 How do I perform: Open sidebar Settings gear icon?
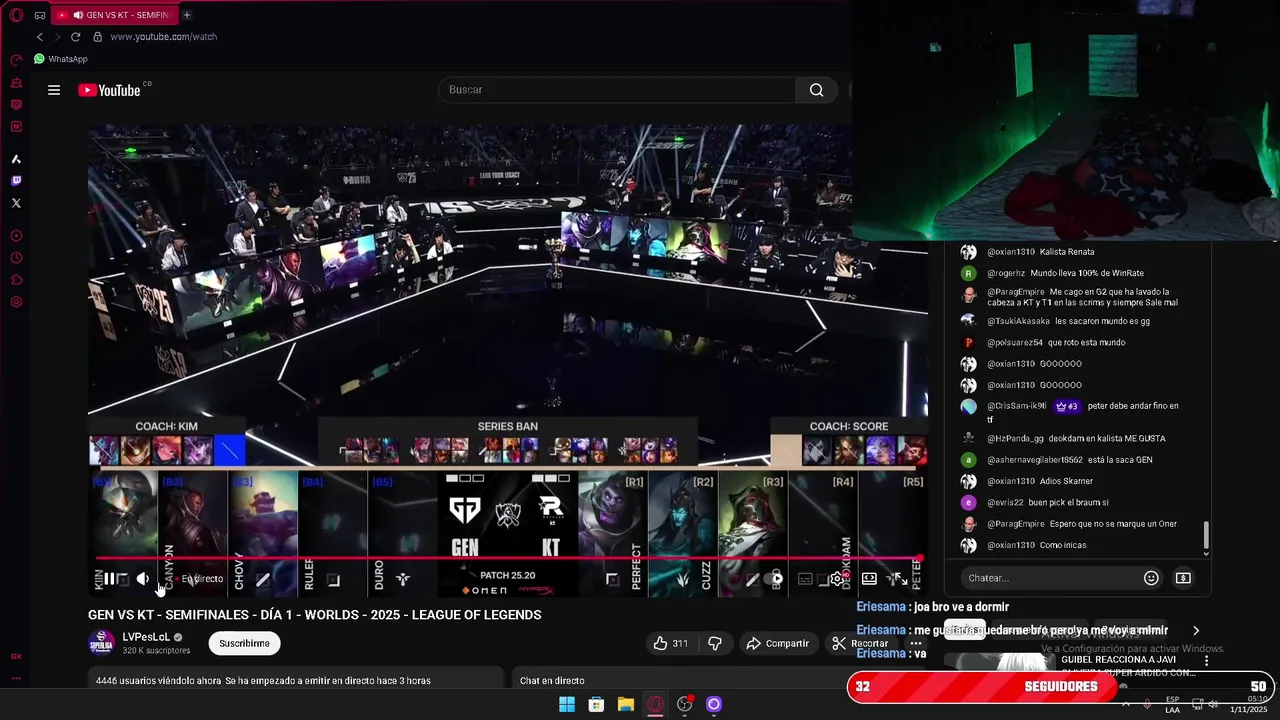16,302
